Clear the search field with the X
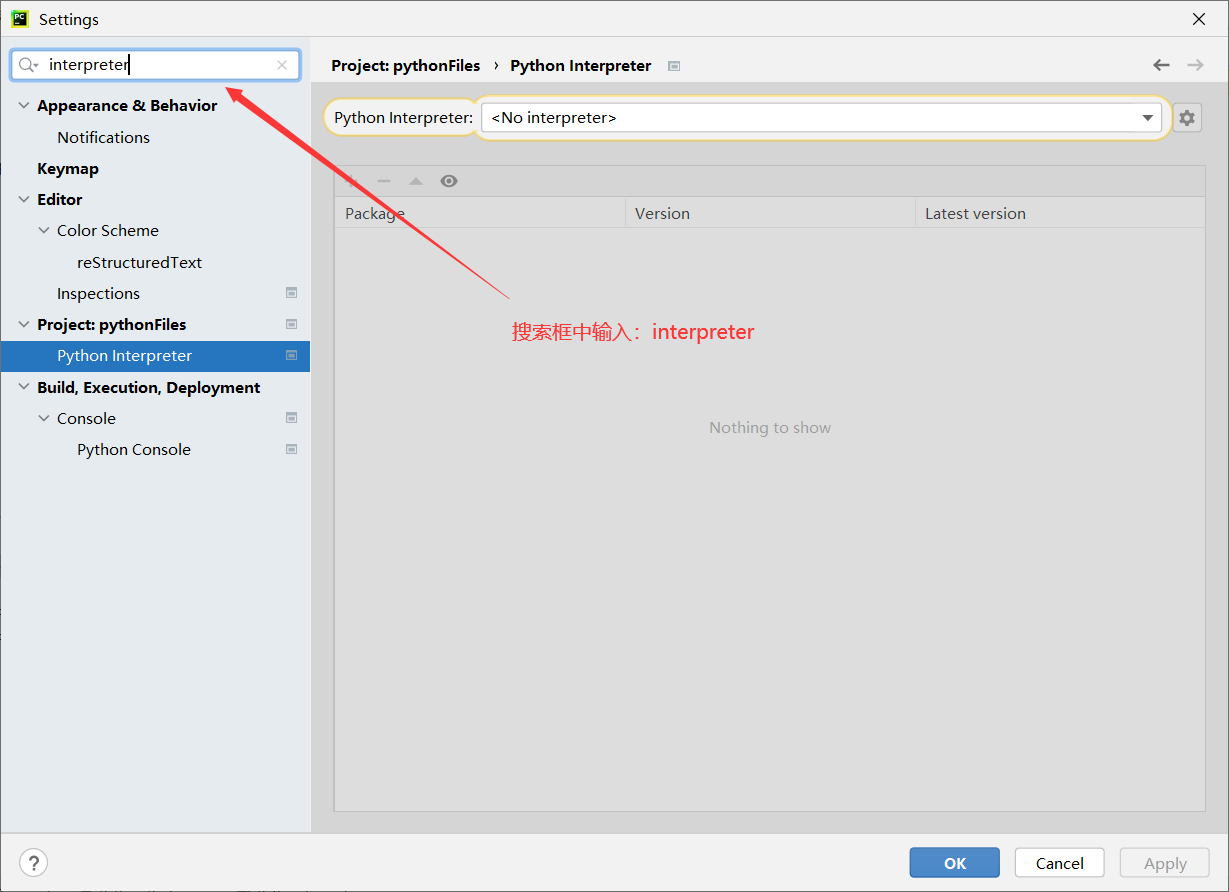The height and width of the screenshot is (892, 1229). pyautogui.click(x=281, y=64)
